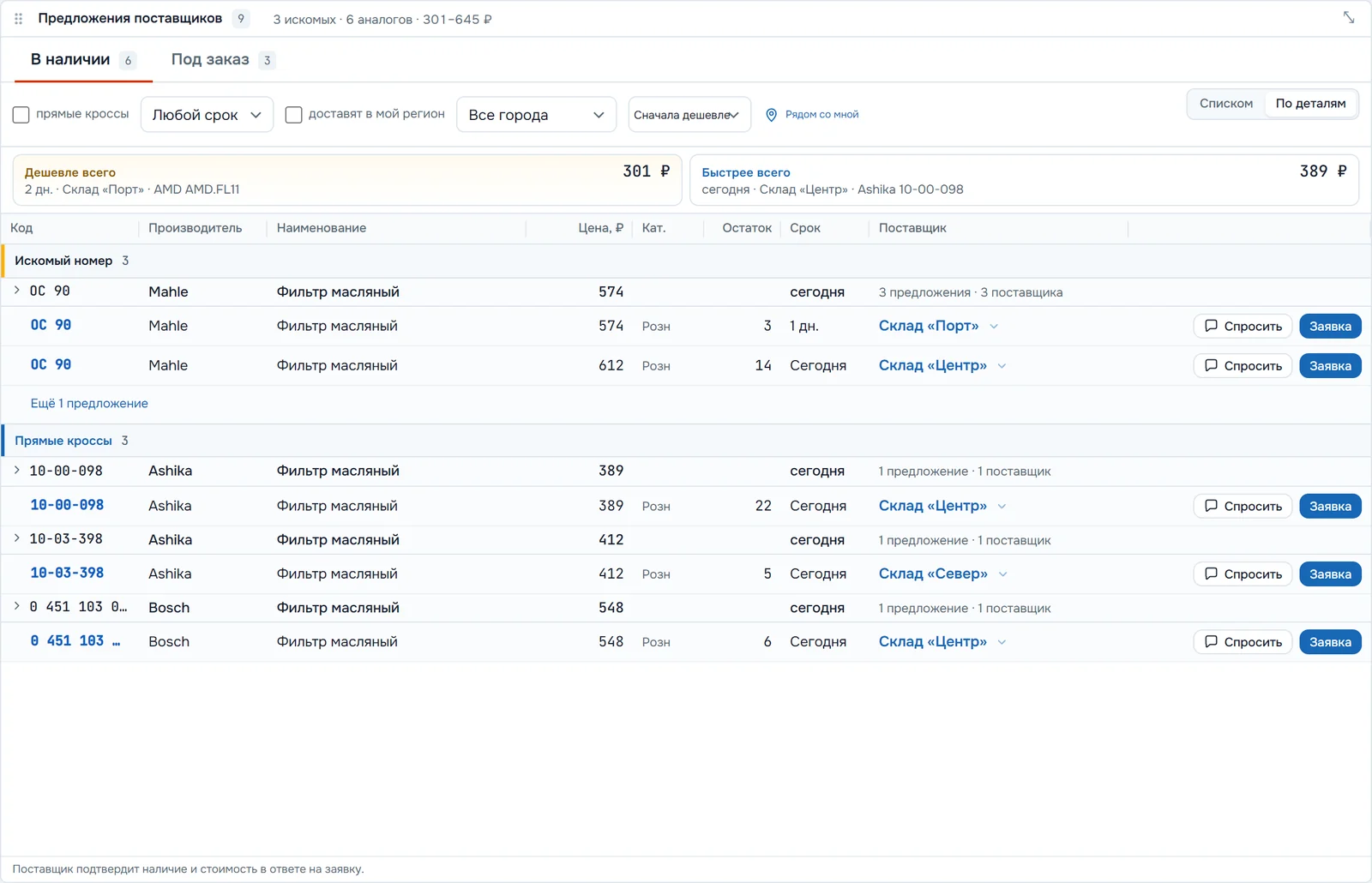
Task: Switch to the Под заказ tab
Action: [222, 60]
